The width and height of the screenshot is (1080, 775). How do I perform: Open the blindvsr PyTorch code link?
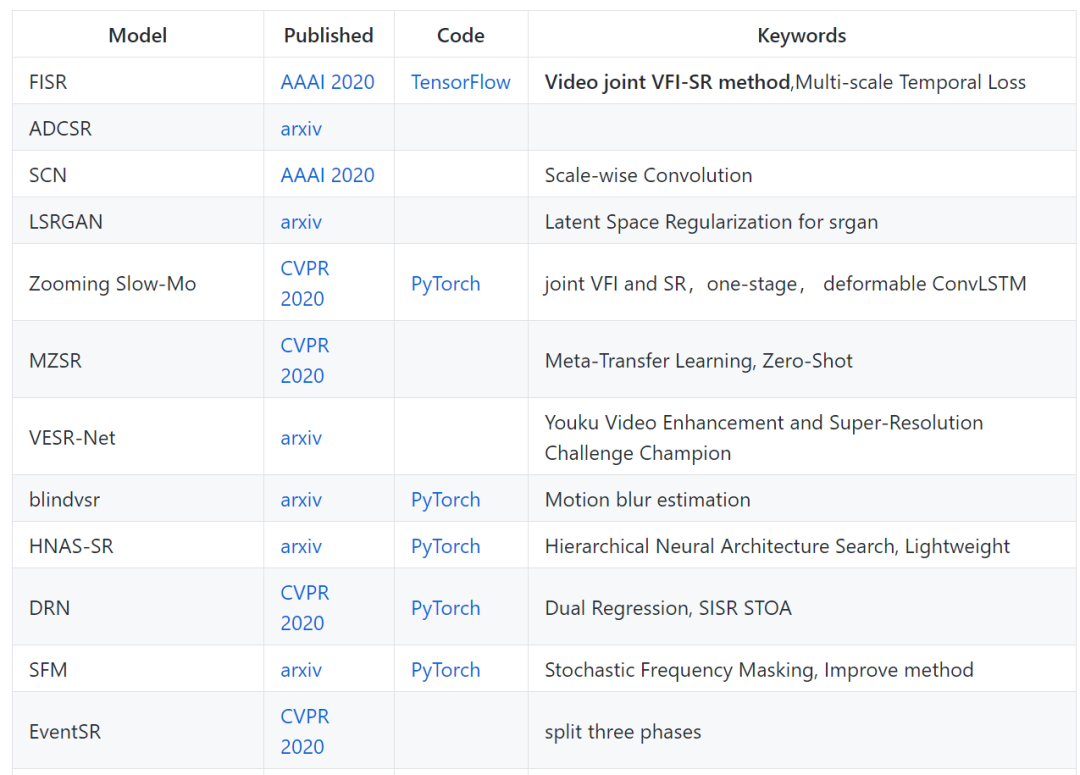pos(445,500)
